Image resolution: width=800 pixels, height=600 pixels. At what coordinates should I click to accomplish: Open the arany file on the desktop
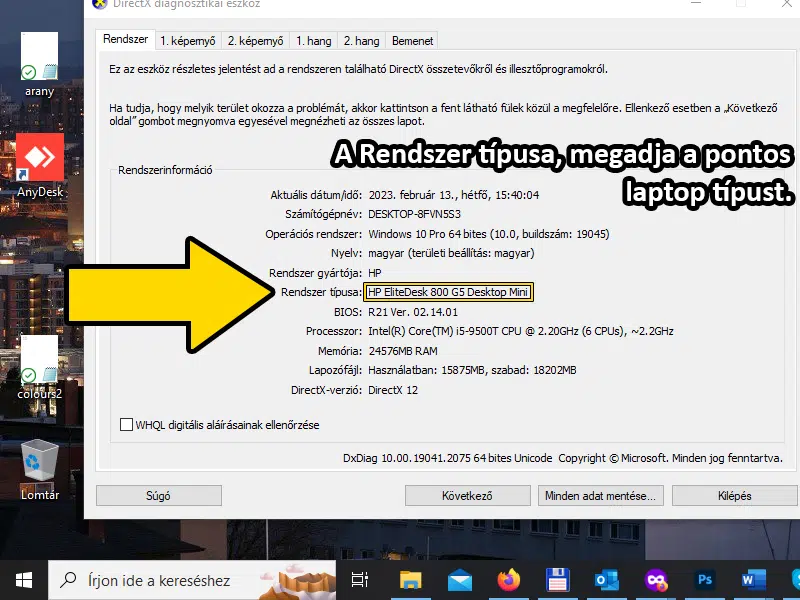point(39,64)
